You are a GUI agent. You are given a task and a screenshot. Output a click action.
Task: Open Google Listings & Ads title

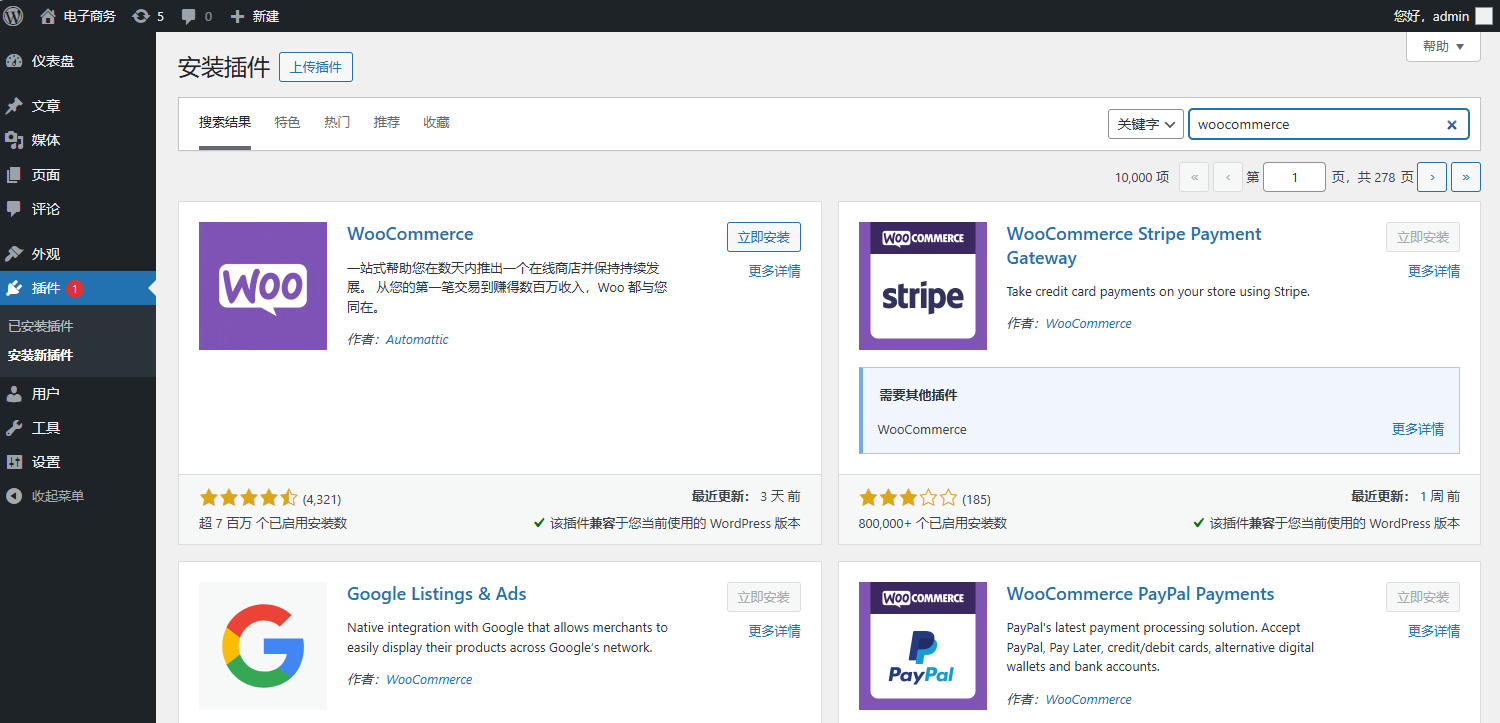[x=437, y=594]
